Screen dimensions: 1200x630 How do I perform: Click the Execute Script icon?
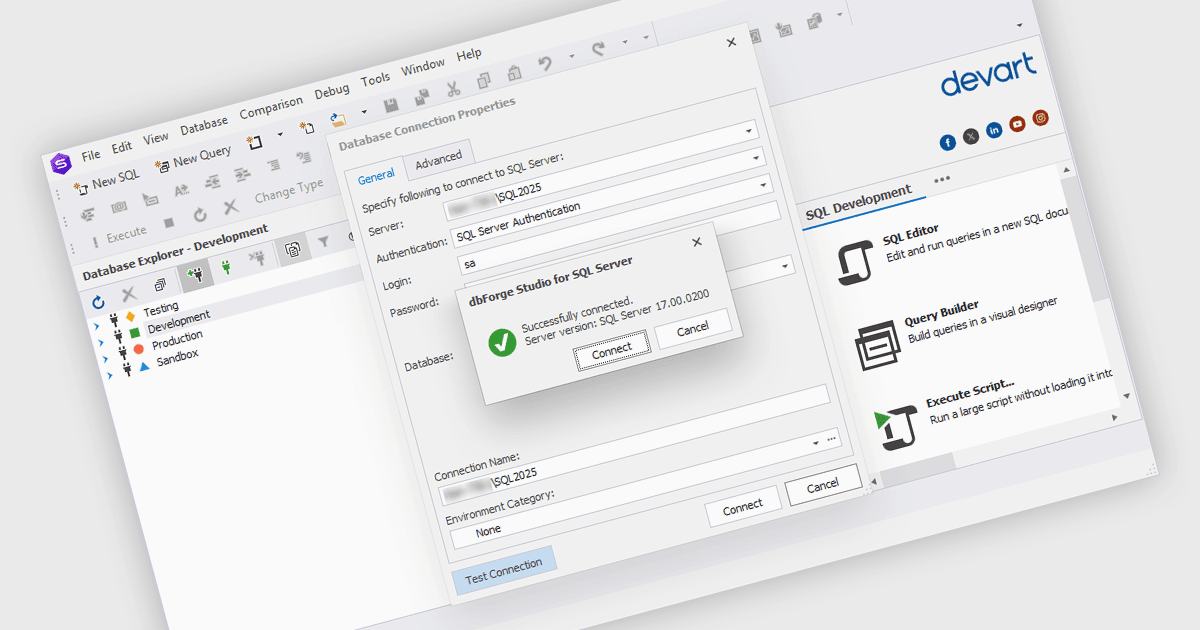(x=895, y=425)
